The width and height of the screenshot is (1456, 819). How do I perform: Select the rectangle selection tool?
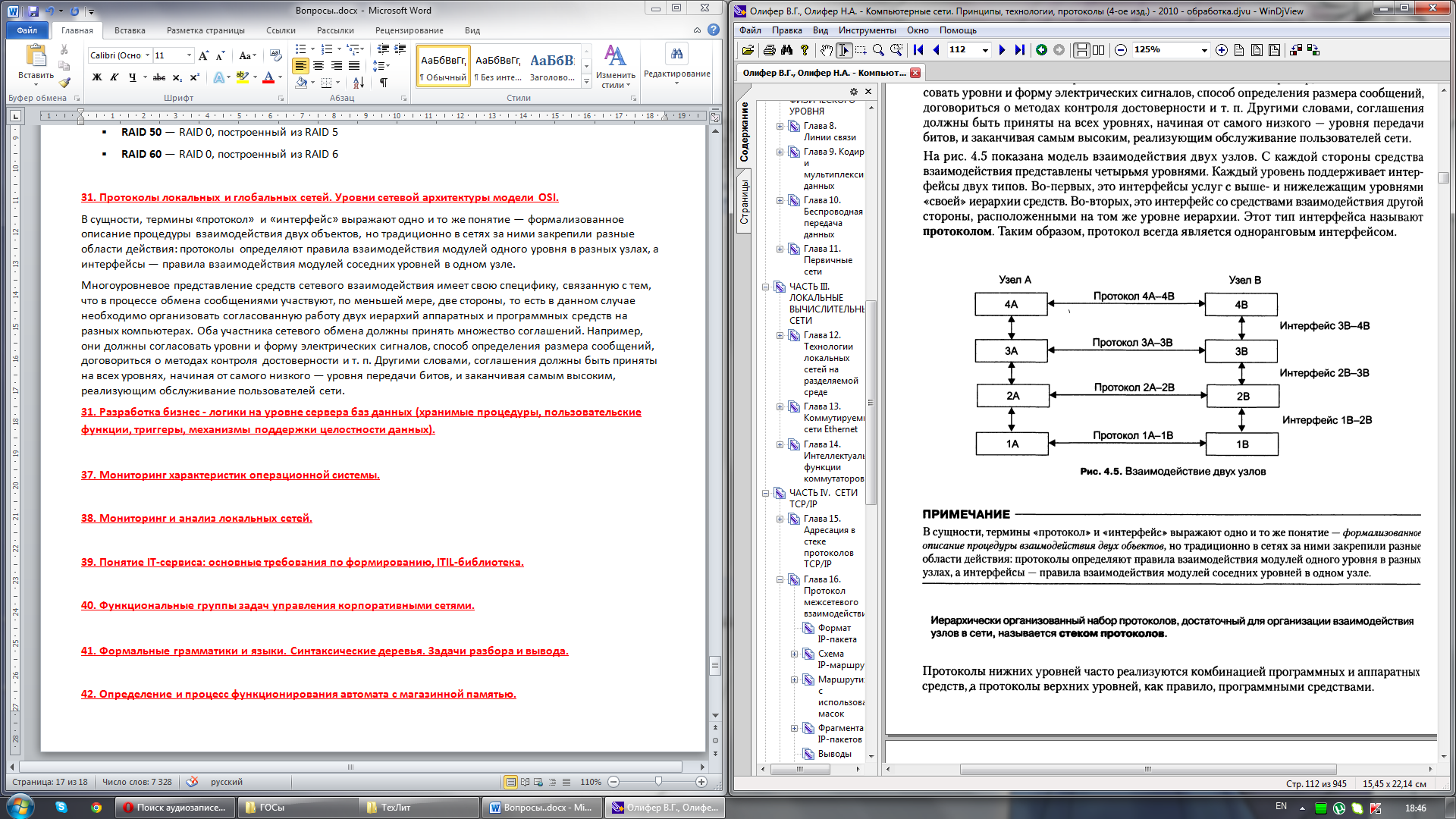(x=861, y=50)
